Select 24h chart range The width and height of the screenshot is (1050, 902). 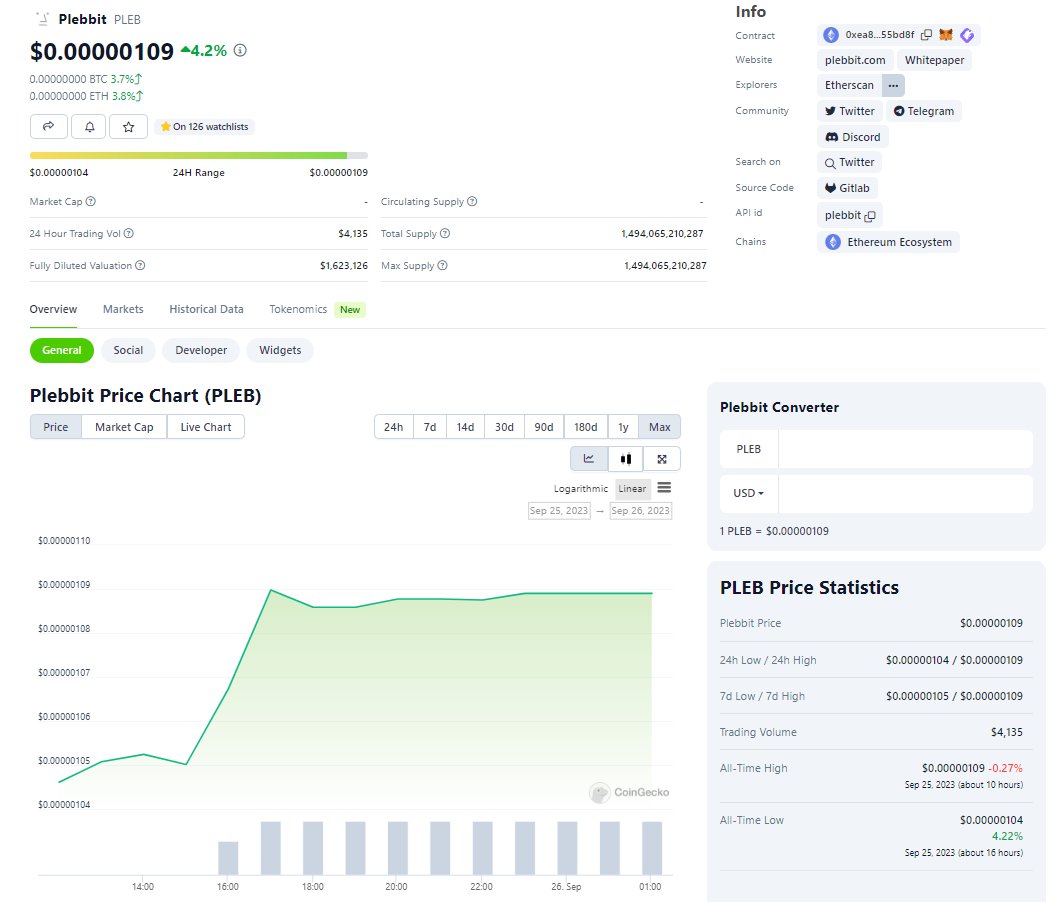click(394, 427)
